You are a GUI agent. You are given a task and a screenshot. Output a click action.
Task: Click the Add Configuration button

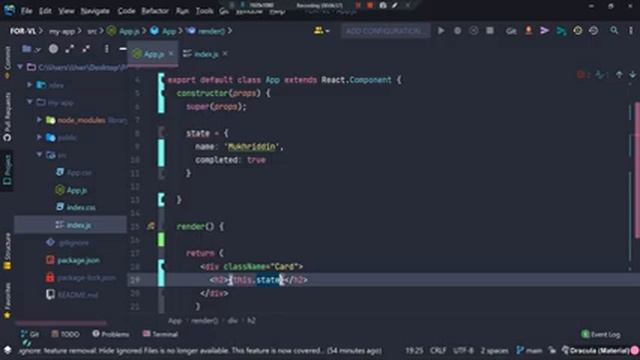[x=385, y=31]
